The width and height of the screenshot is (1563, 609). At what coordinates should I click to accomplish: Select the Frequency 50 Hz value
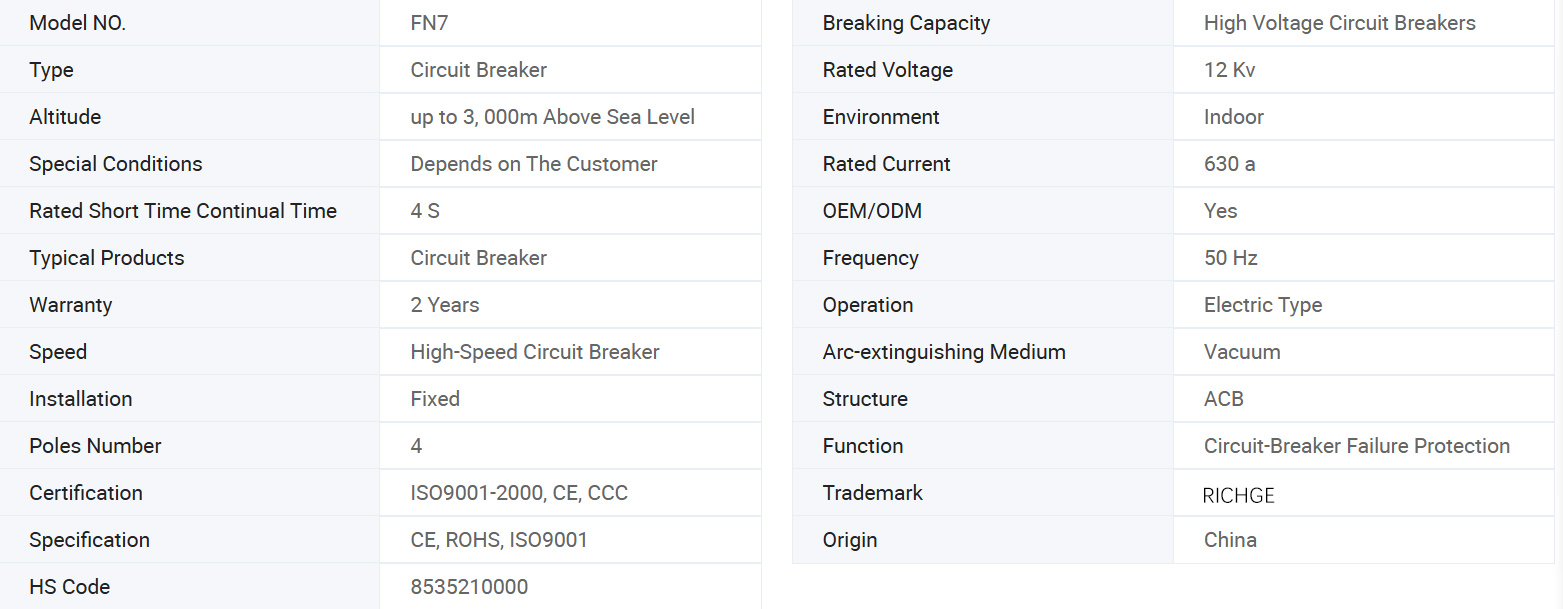[x=1230, y=258]
